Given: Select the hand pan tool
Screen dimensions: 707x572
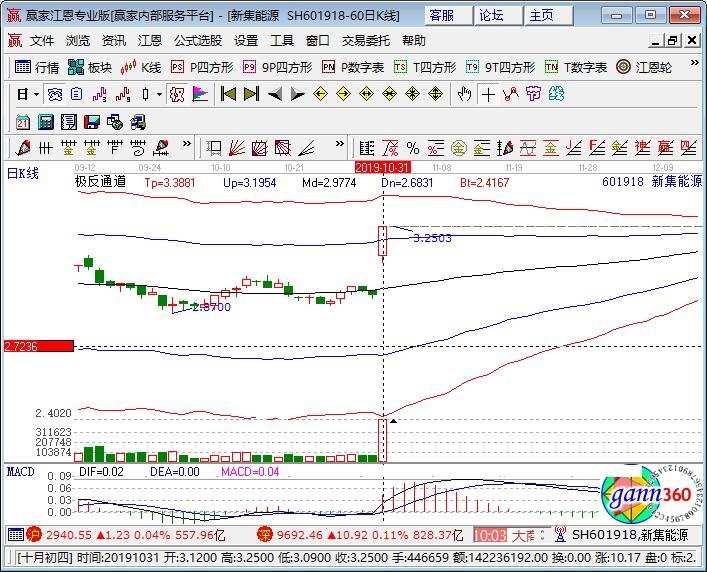Looking at the screenshot, I should coord(464,94).
